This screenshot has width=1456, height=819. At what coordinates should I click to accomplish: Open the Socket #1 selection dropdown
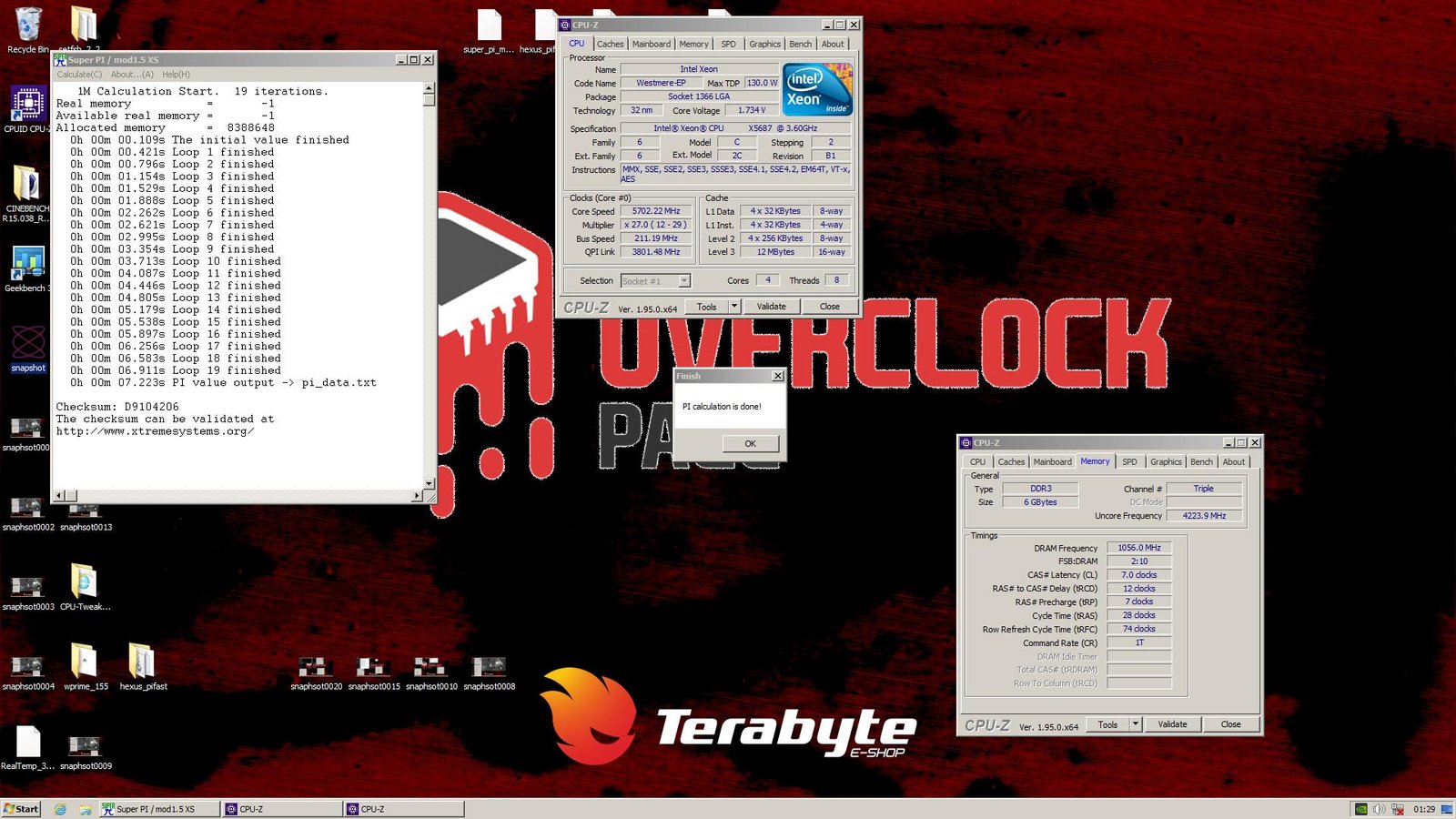click(x=684, y=281)
